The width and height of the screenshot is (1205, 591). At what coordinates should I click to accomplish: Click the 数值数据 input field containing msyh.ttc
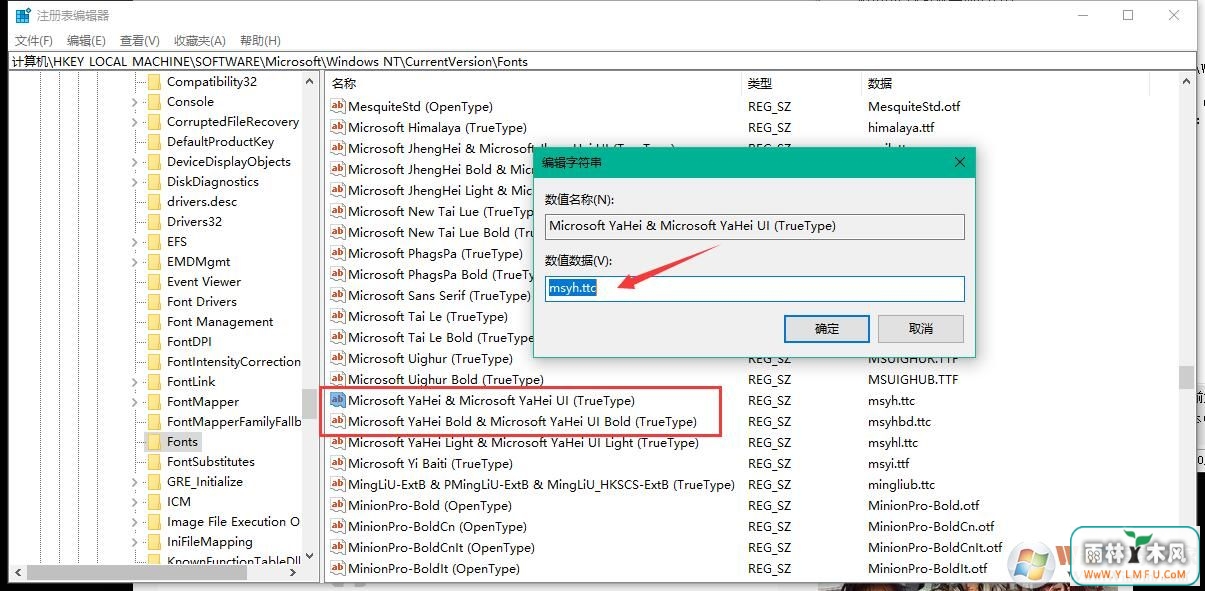(x=755, y=289)
